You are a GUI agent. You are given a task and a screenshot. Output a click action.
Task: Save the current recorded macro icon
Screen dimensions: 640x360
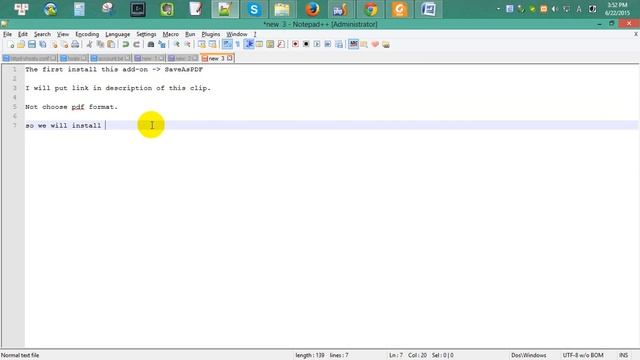[339, 44]
